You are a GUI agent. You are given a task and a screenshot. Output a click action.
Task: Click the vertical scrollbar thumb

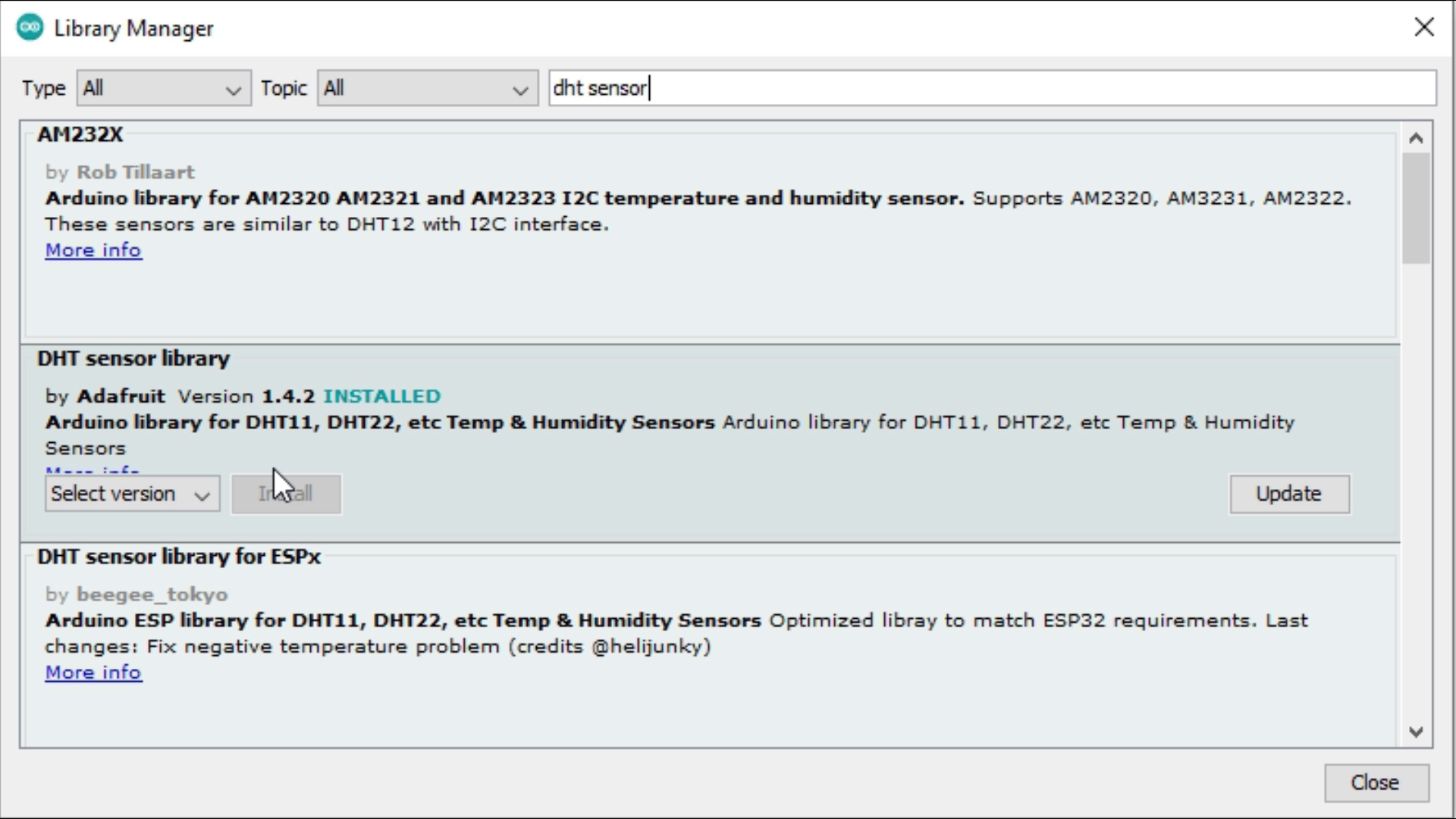pyautogui.click(x=1415, y=209)
